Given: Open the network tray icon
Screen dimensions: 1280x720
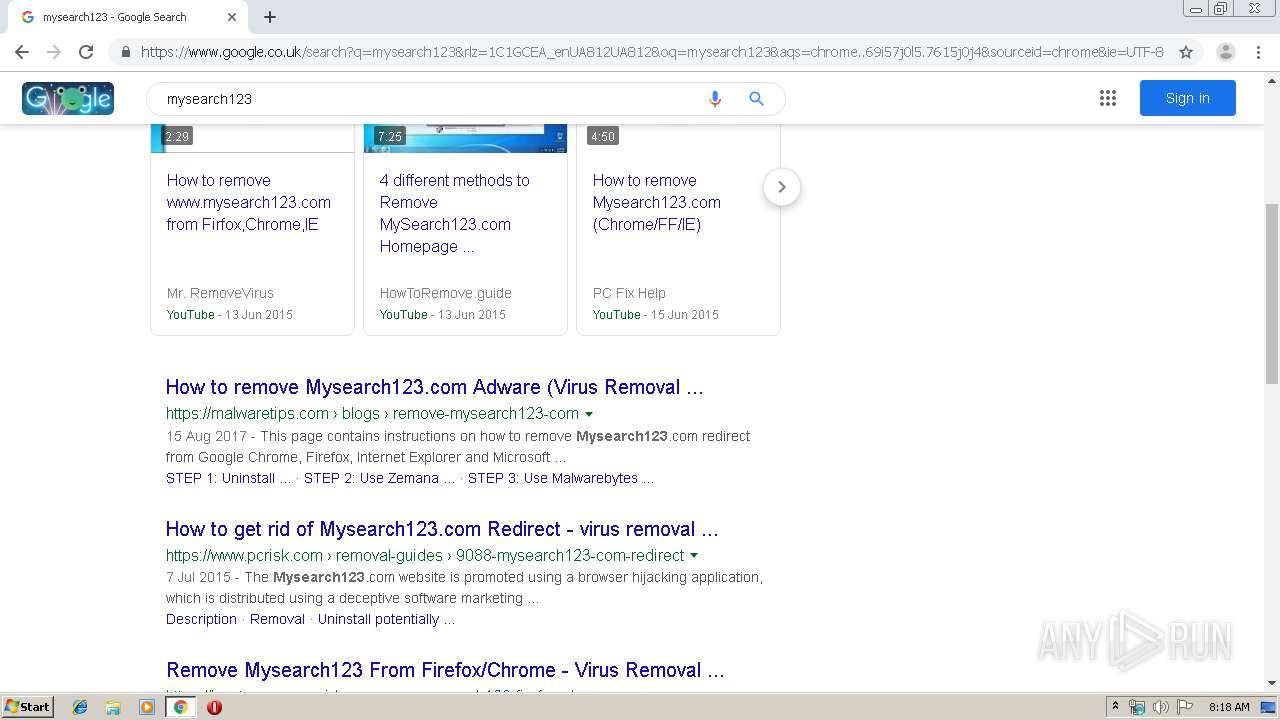Looking at the screenshot, I should point(1137,707).
